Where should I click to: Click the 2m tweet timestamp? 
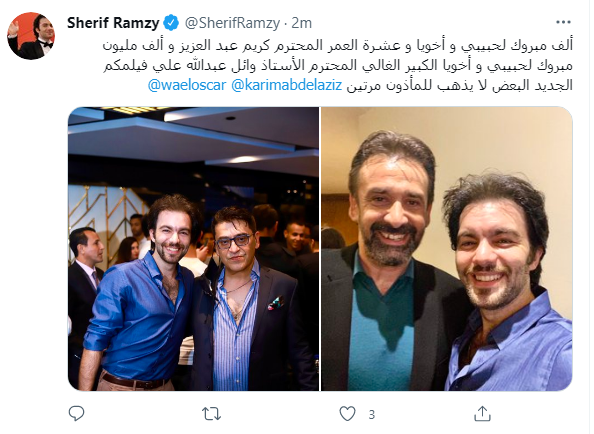point(302,23)
